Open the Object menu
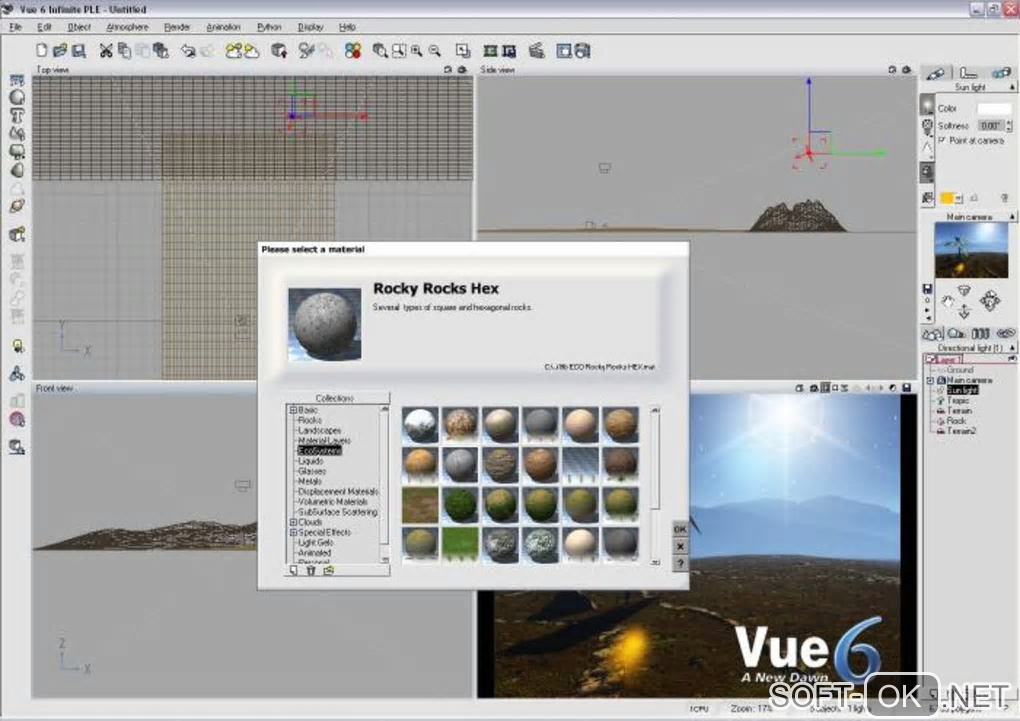 pyautogui.click(x=79, y=27)
